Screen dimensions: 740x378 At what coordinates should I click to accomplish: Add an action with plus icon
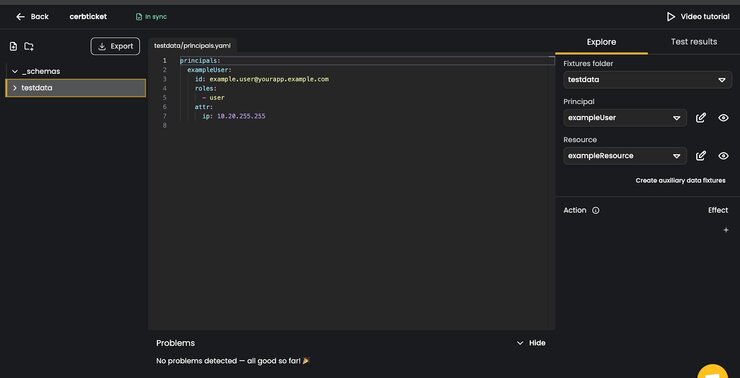point(726,230)
